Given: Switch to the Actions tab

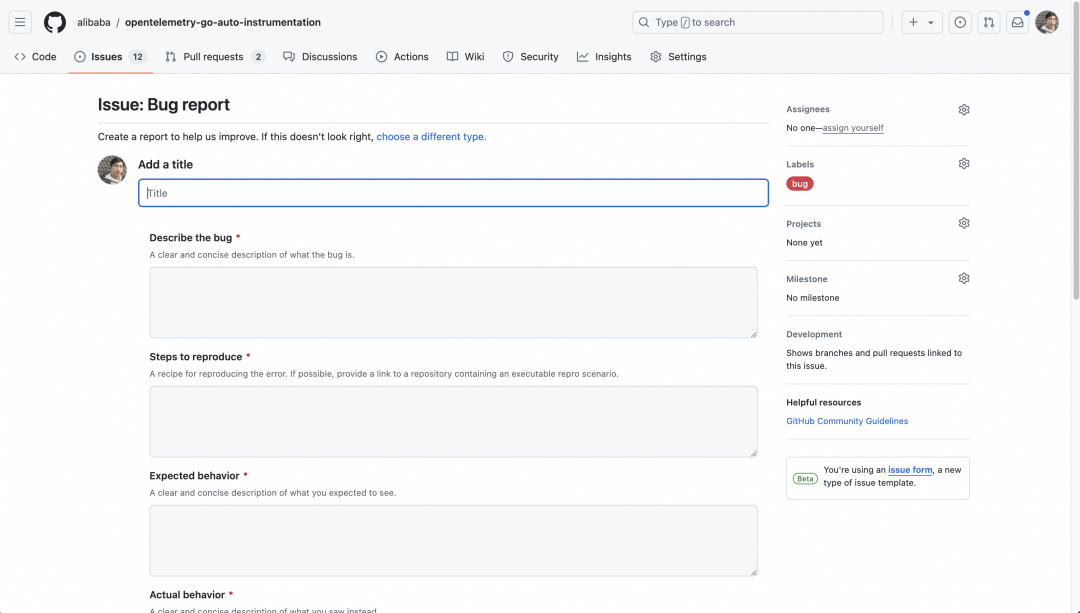Looking at the screenshot, I should click(x=402, y=56).
